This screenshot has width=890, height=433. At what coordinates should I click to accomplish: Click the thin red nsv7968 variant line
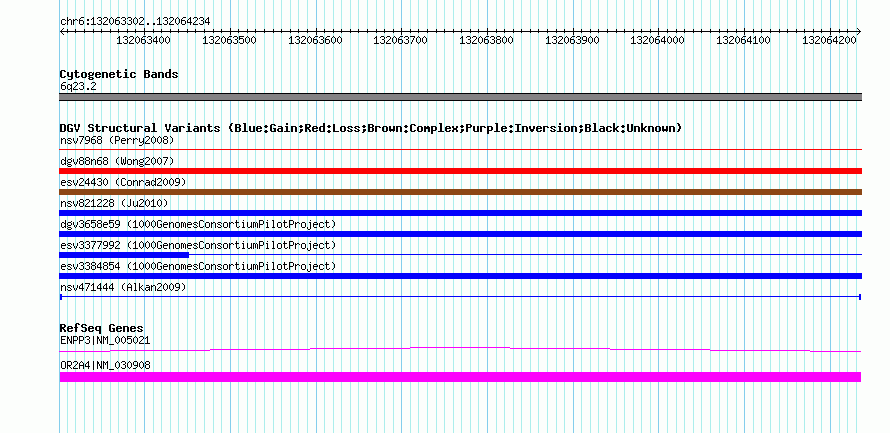point(460,149)
